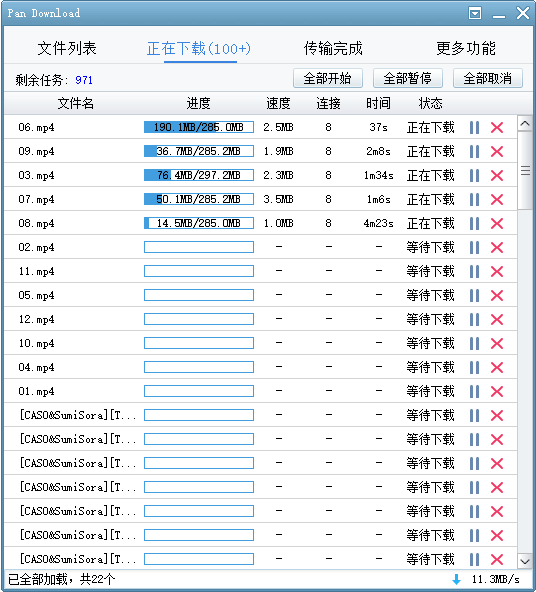
Task: Click the remaining tasks count 971
Action: click(84, 80)
